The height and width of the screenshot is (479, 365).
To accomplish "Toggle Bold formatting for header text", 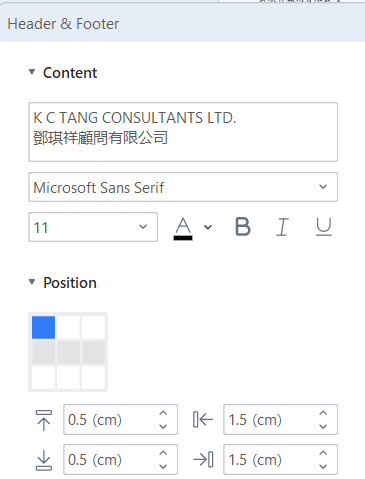I will [x=243, y=227].
